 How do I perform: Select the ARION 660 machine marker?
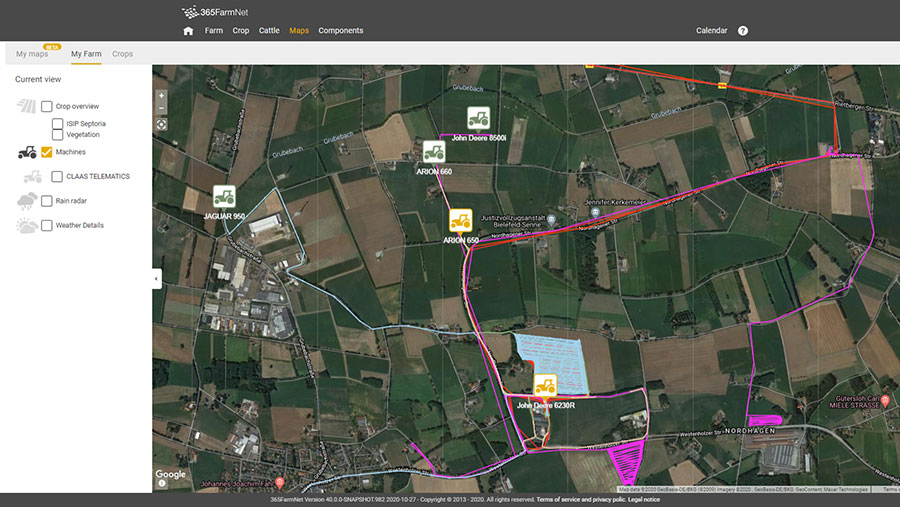[x=434, y=153]
